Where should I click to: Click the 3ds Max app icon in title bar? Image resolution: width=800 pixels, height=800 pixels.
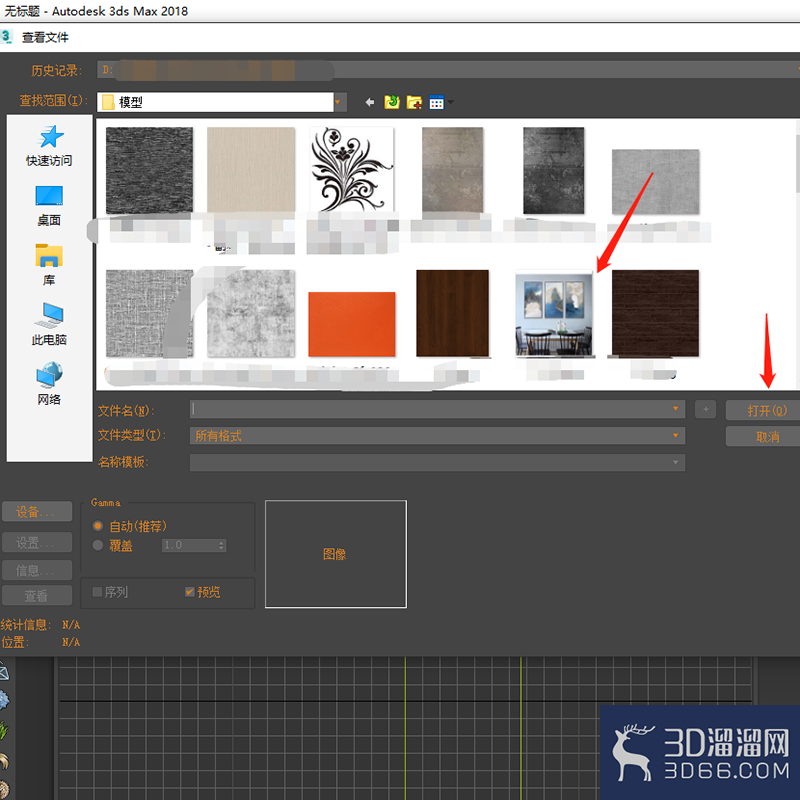click(x=6, y=37)
